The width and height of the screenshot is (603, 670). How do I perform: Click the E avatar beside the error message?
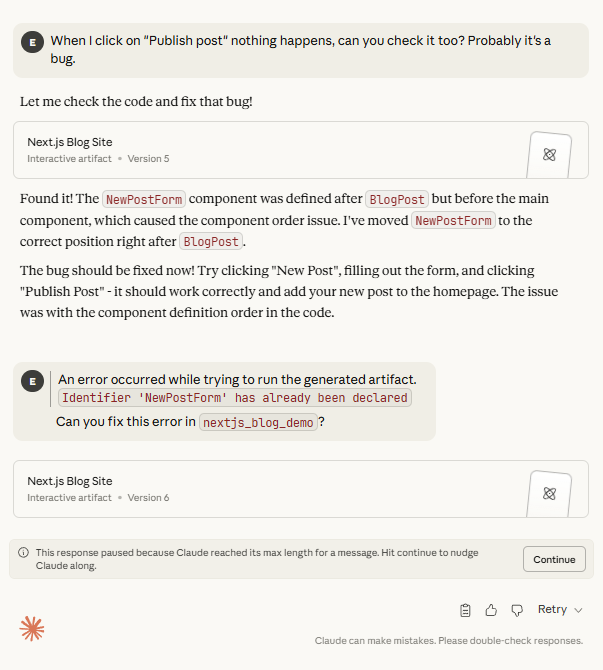(x=33, y=381)
